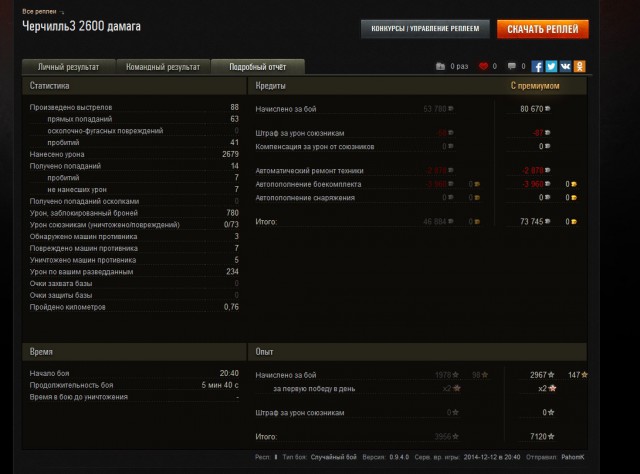Click Обнаружено машин противника row
640x474 pixels.
coord(134,236)
